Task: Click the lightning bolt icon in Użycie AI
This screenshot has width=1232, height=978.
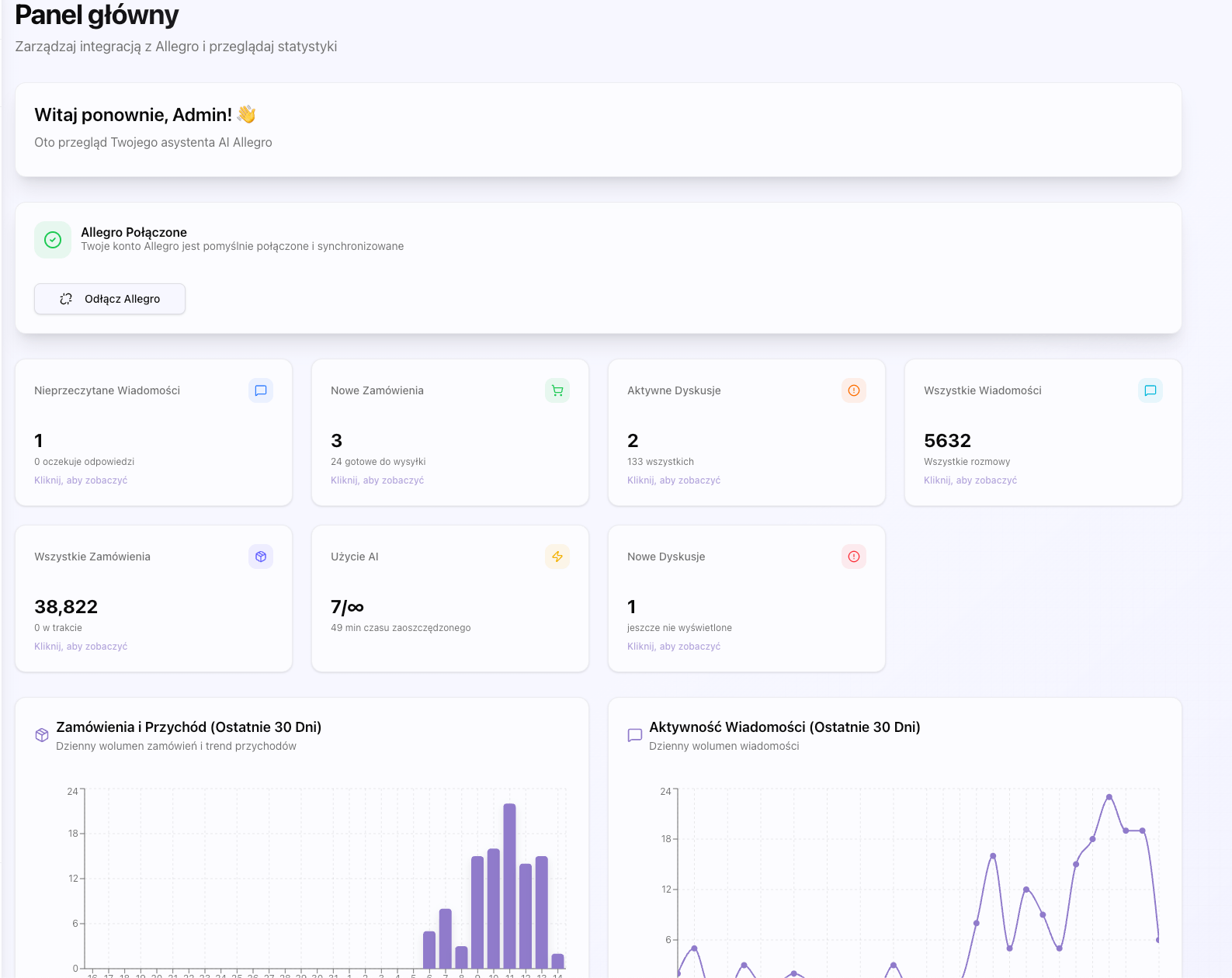Action: click(557, 557)
